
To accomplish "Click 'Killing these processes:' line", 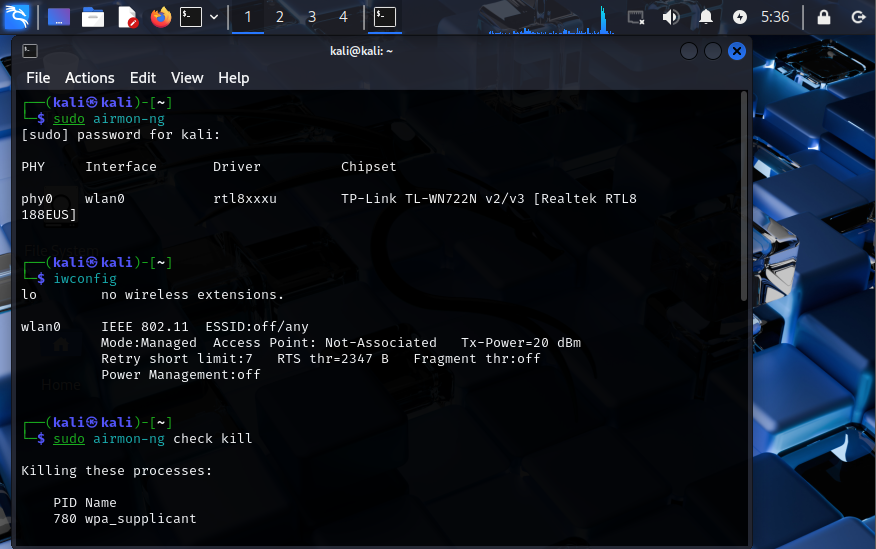I will point(117,471).
